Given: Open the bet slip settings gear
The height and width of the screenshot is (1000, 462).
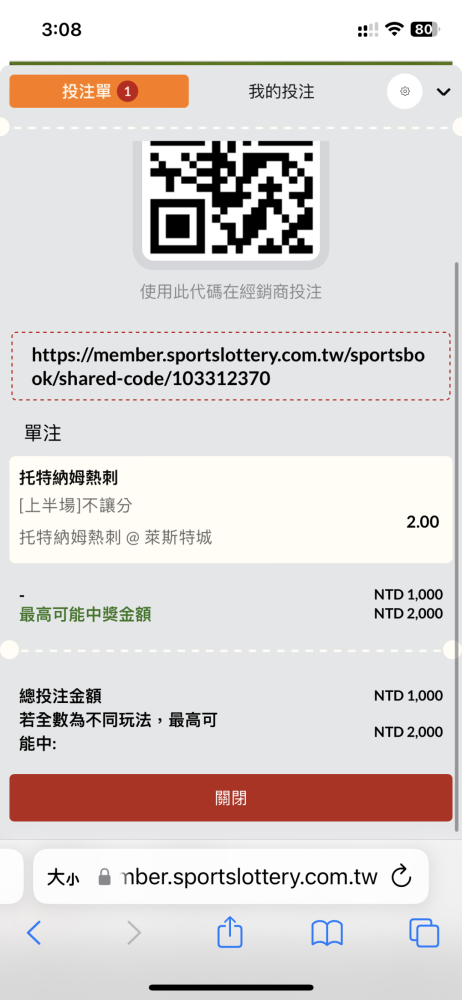Looking at the screenshot, I should tap(405, 92).
